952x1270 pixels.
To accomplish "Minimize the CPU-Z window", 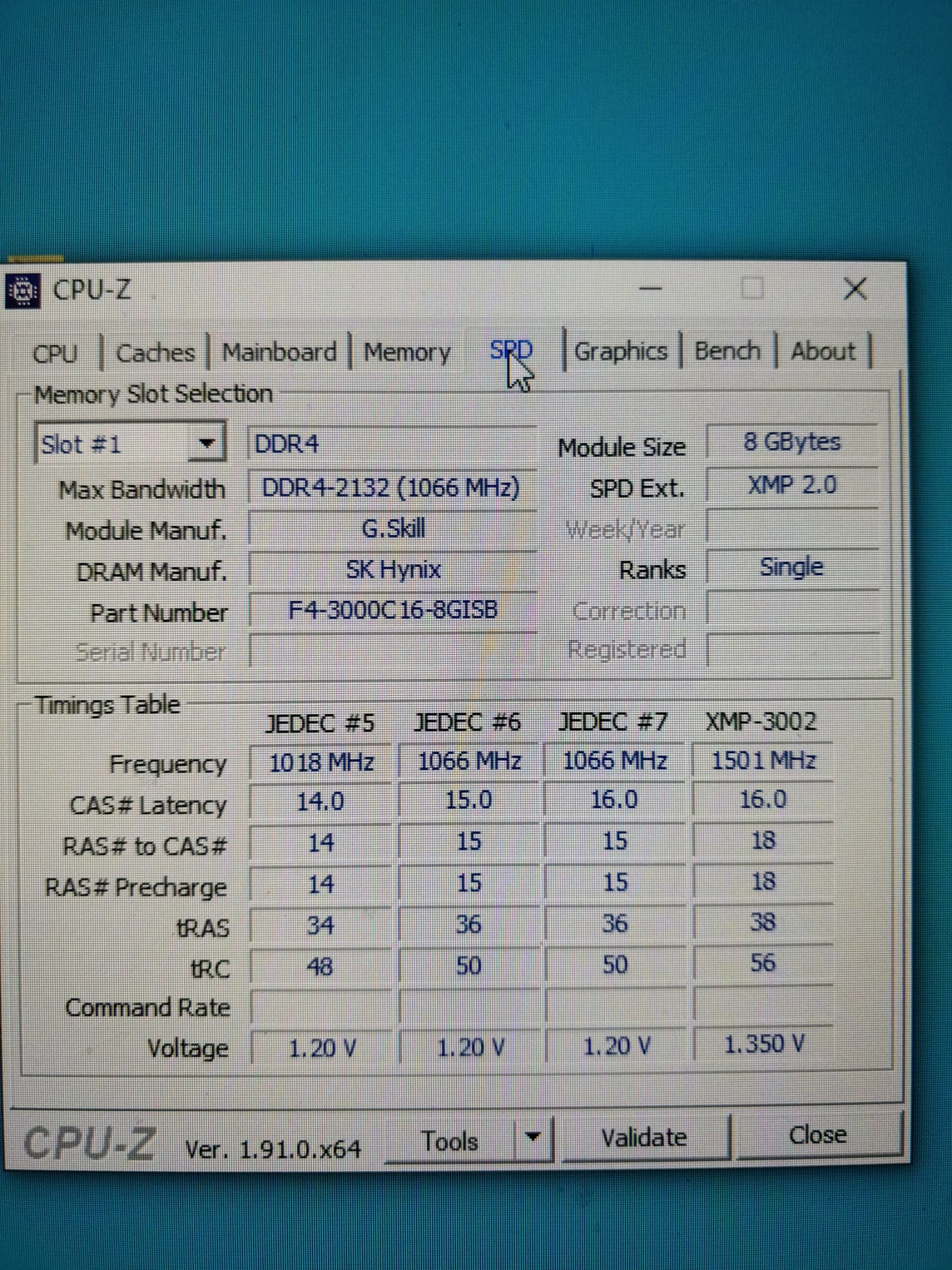I will pos(651,288).
